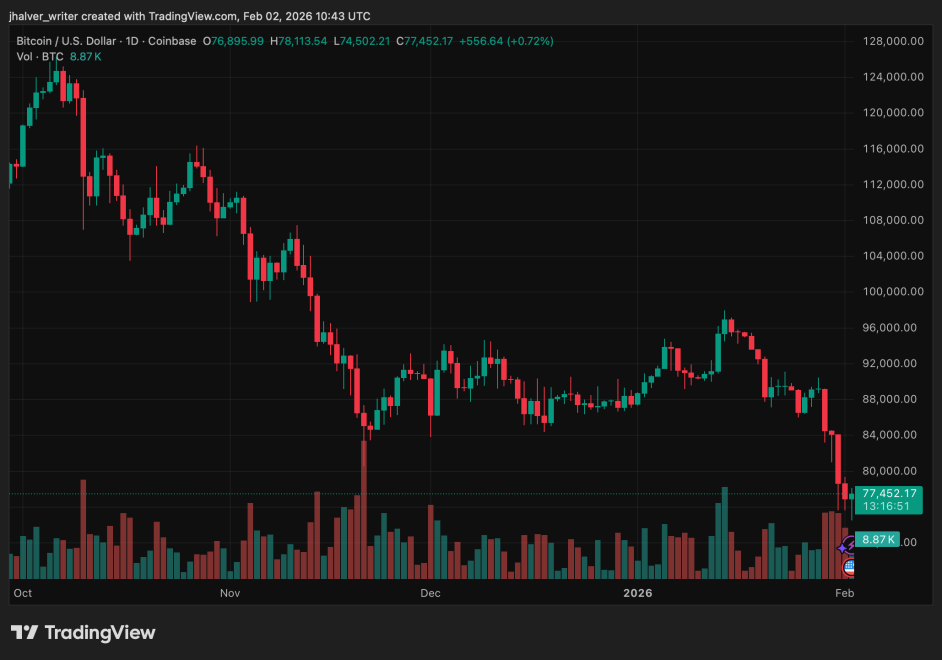
Task: Click the Oct label on the time axis
Action: (22, 593)
